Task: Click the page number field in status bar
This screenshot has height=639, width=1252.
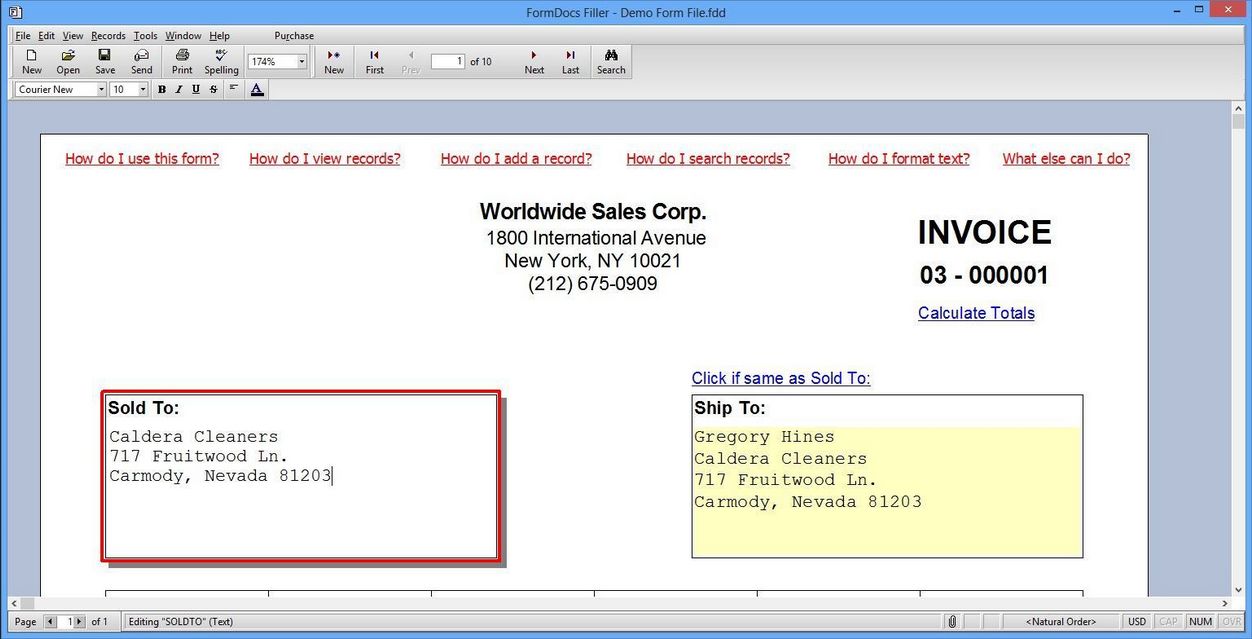Action: 66,622
